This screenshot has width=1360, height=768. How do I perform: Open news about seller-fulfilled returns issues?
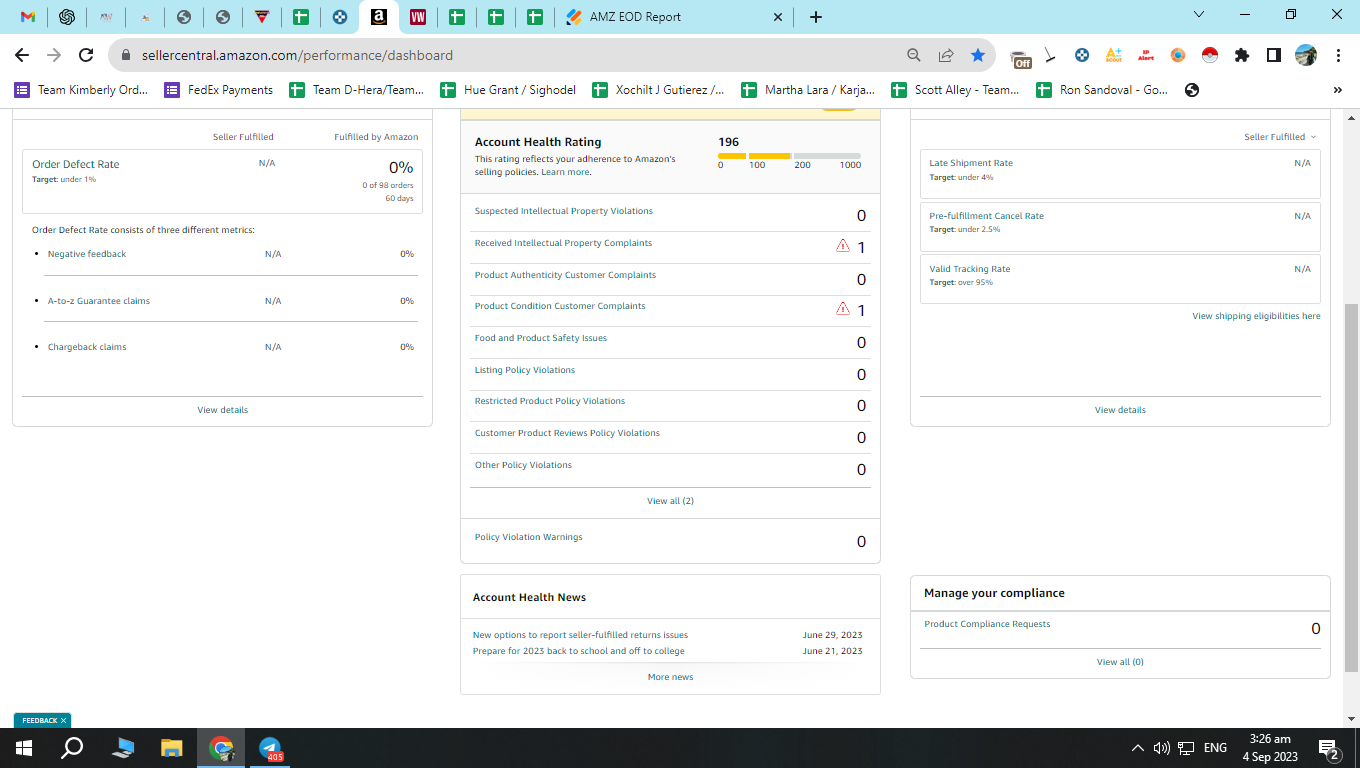tap(580, 635)
